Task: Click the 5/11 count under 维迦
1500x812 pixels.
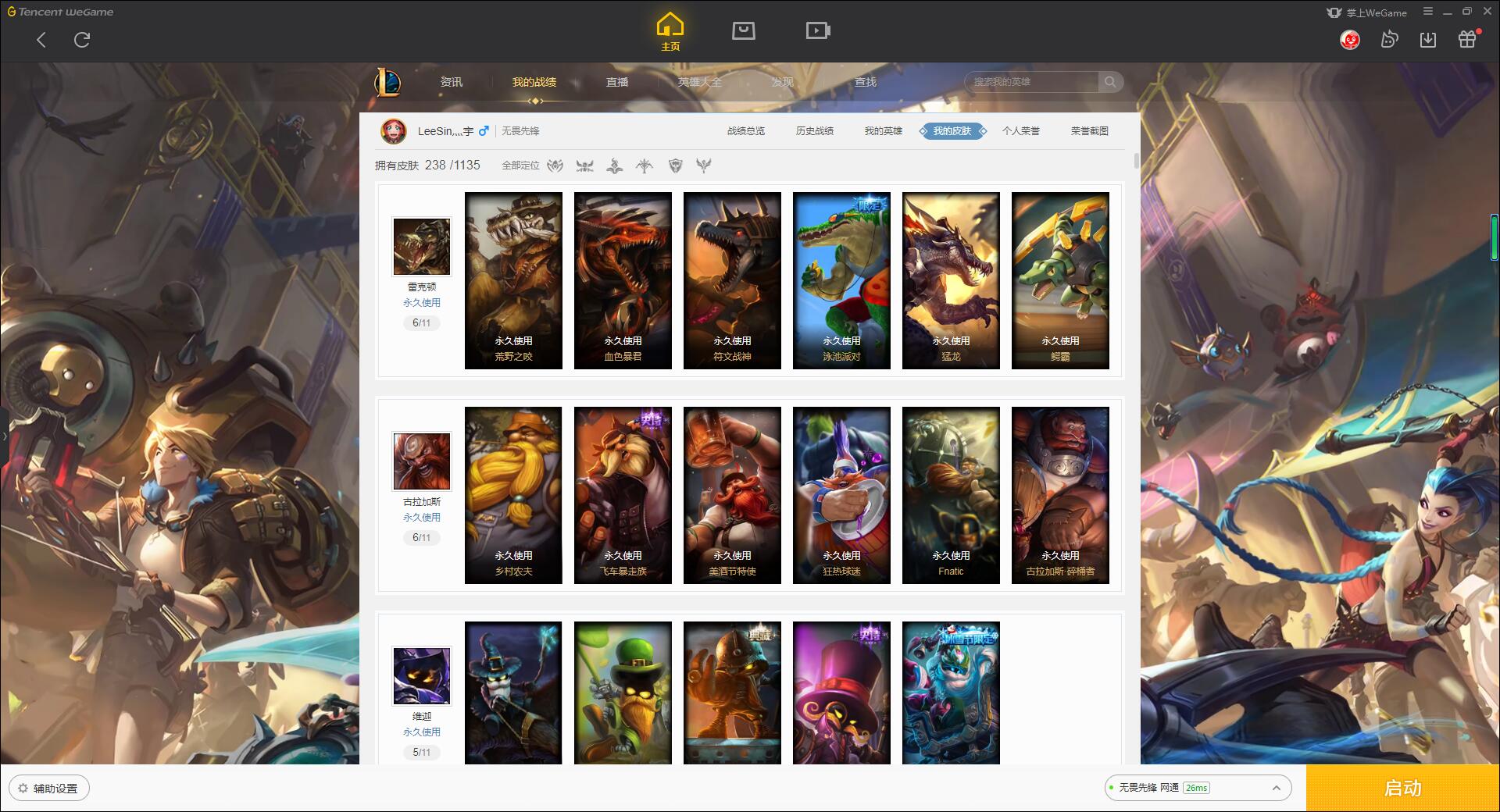Action: point(422,753)
